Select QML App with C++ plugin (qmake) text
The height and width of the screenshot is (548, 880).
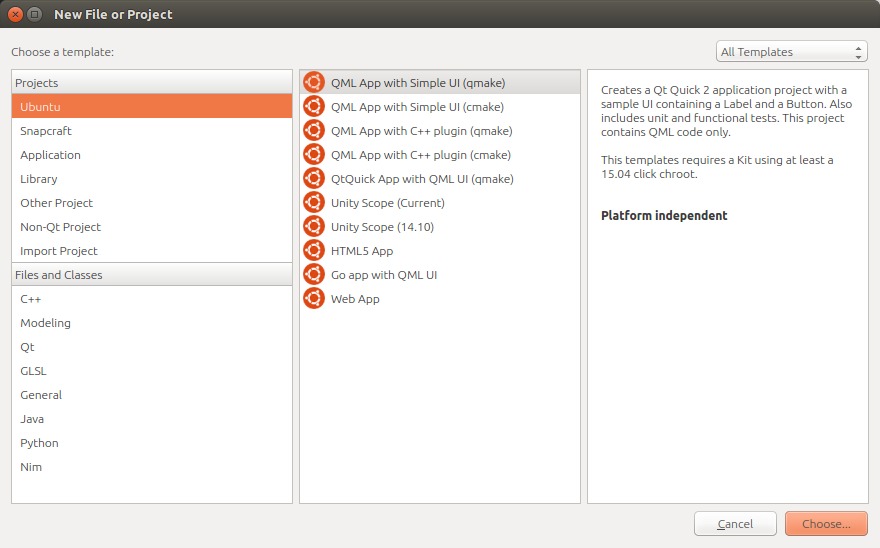[x=421, y=131]
